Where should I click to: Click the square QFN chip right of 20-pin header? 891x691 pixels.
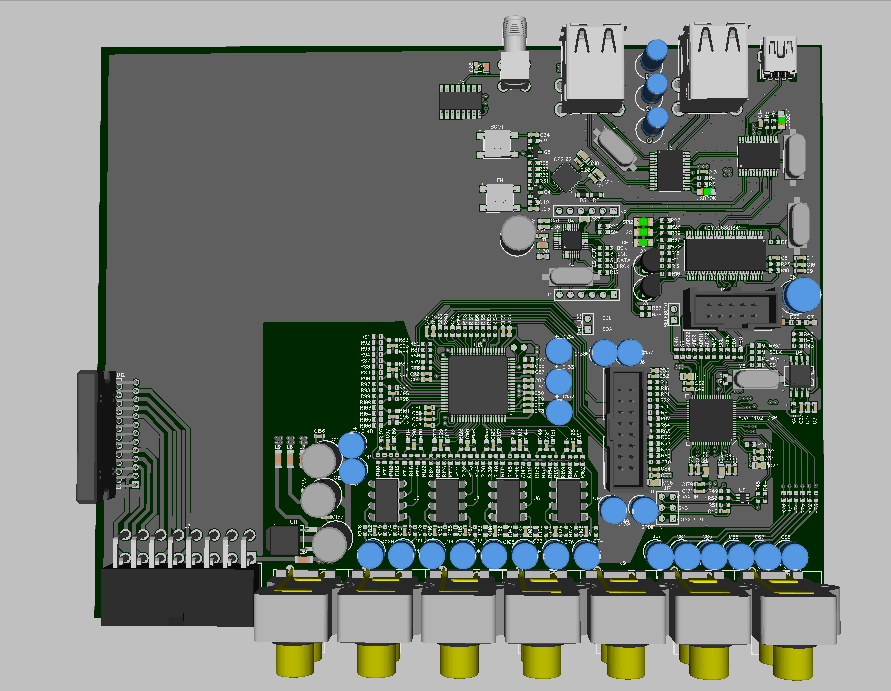[711, 420]
